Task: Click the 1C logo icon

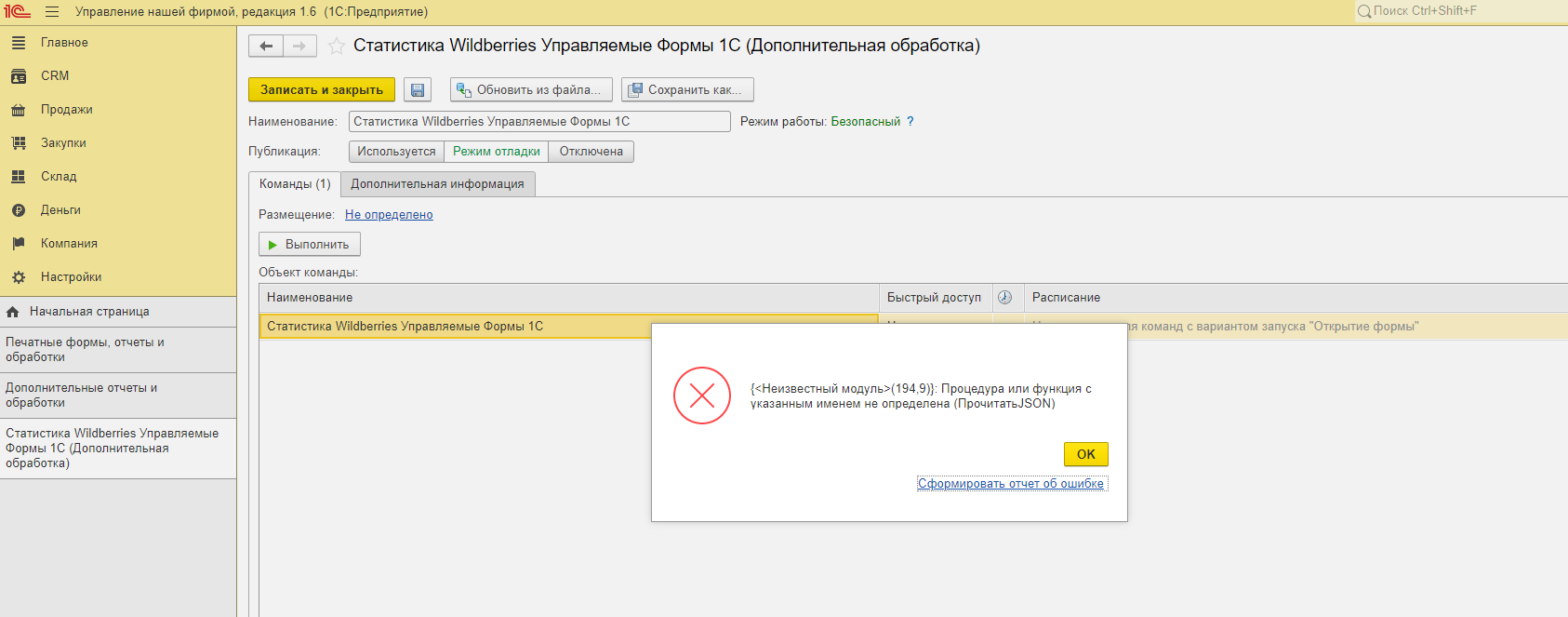Action: coord(17,12)
